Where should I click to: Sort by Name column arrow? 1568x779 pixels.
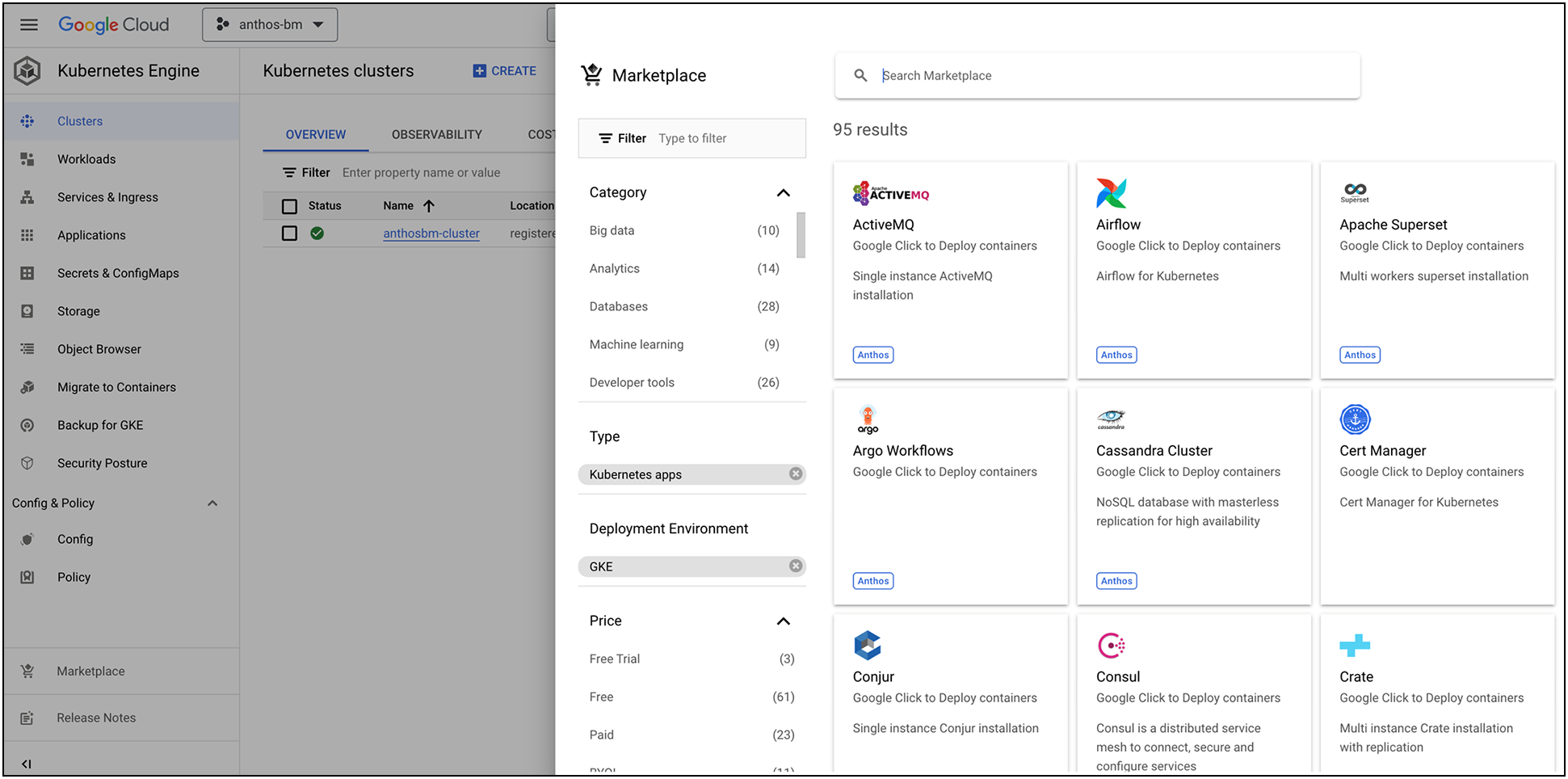point(429,206)
